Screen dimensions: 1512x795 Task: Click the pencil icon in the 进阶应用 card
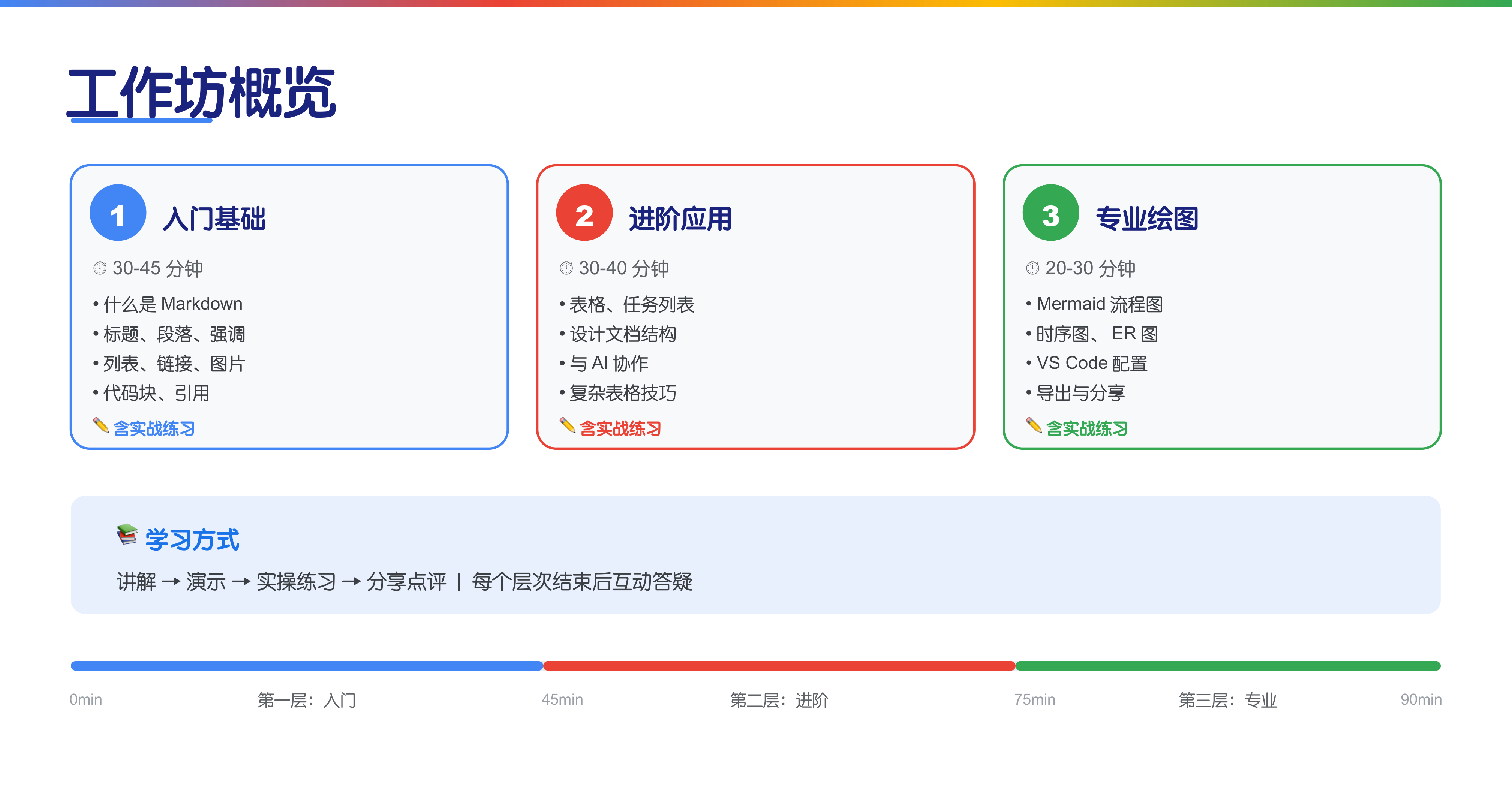(x=568, y=425)
